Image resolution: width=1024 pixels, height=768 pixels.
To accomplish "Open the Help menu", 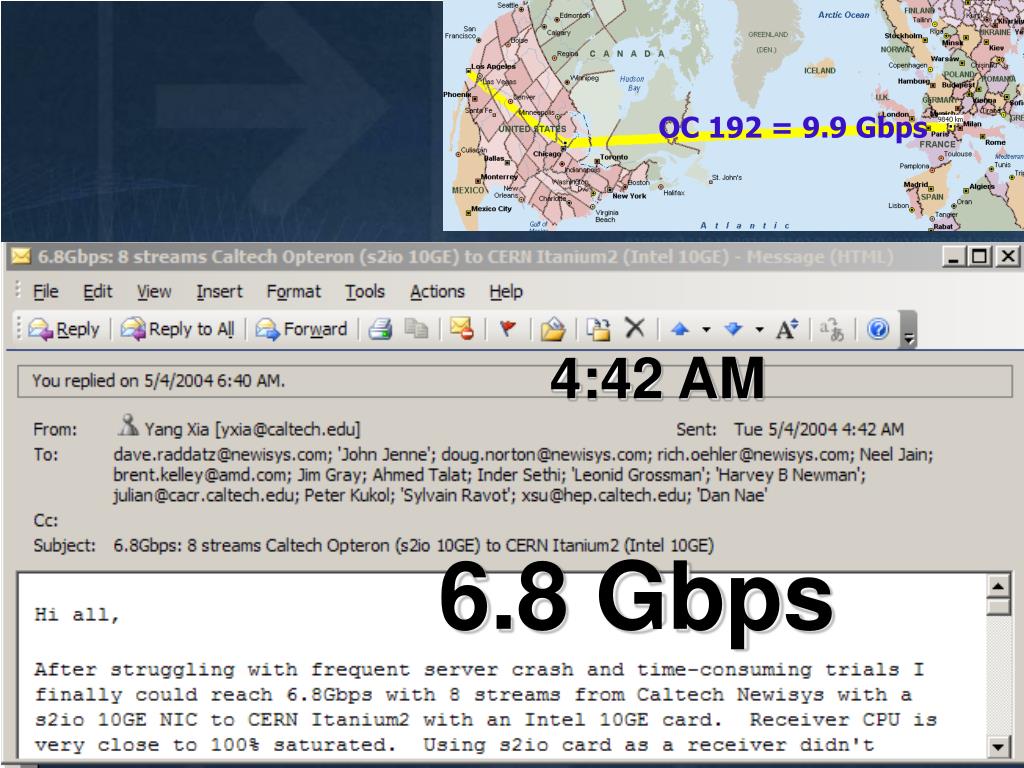I will (x=506, y=291).
